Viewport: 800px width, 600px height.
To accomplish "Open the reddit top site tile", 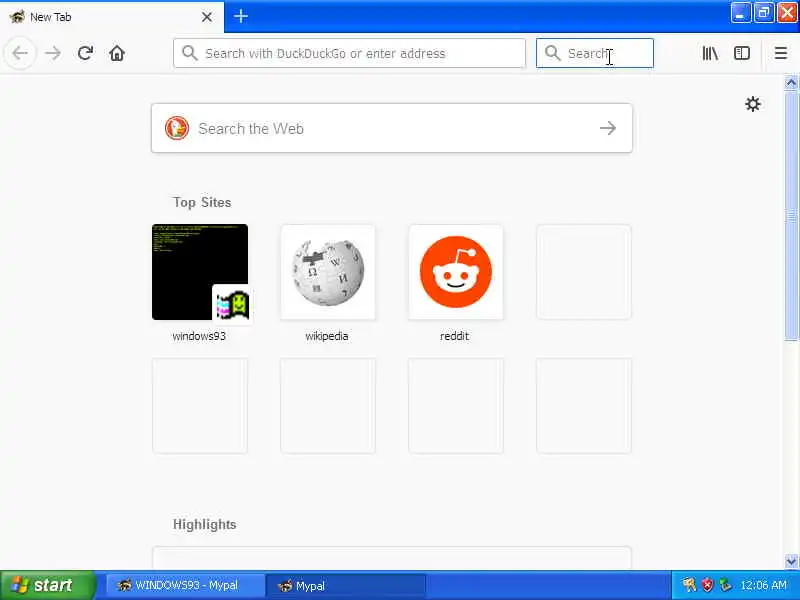I will 456,272.
